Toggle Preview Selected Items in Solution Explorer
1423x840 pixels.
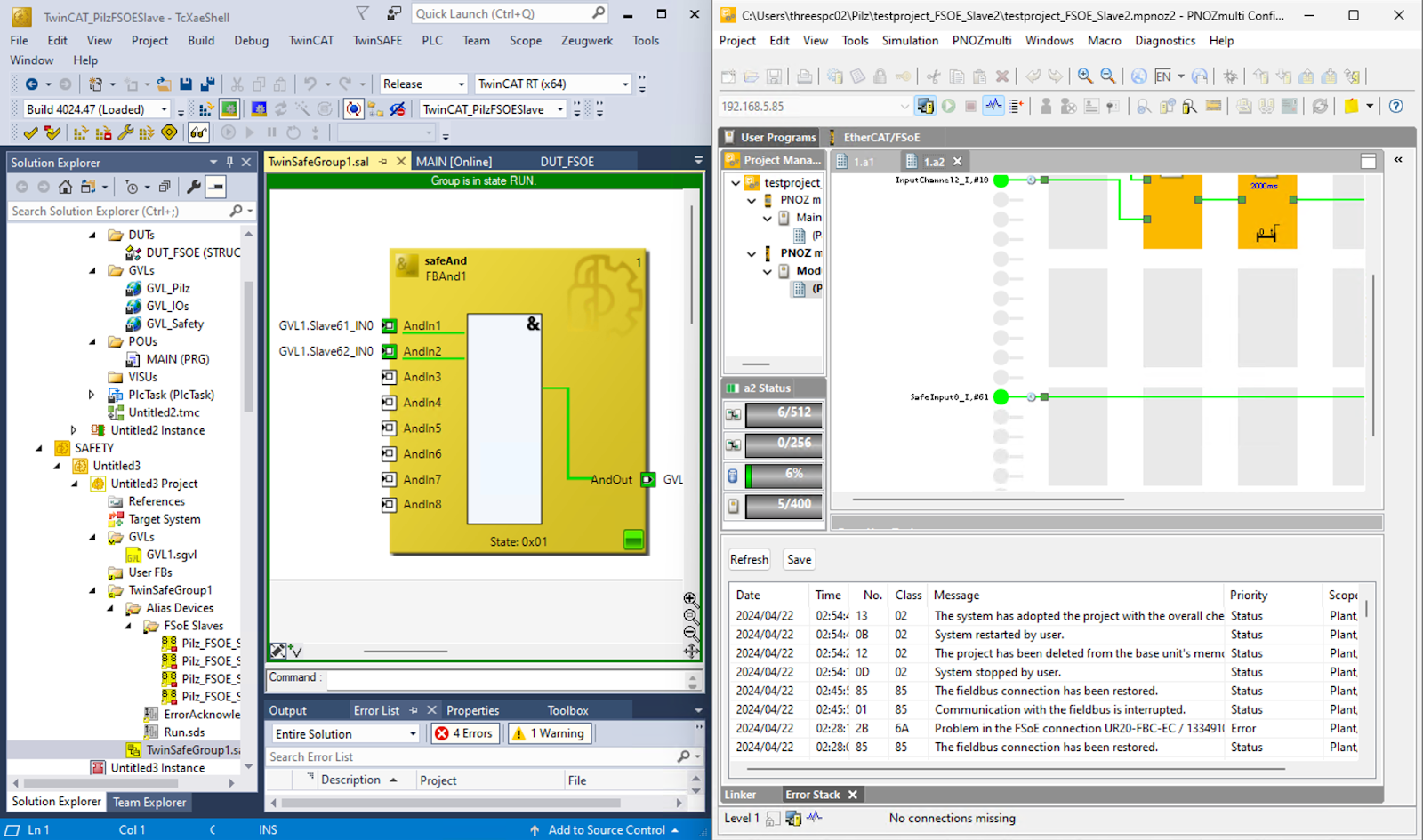pyautogui.click(x=216, y=187)
